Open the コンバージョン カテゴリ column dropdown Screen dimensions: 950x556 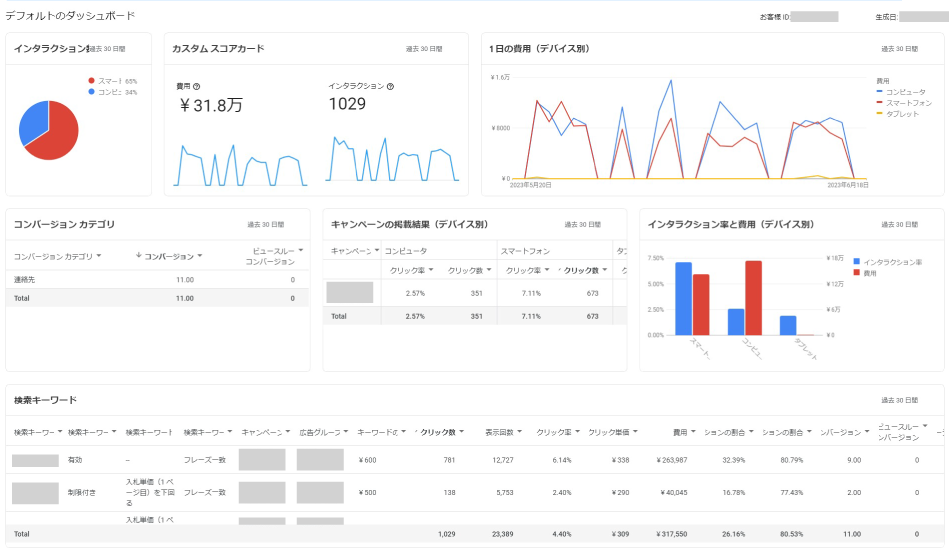point(98,257)
